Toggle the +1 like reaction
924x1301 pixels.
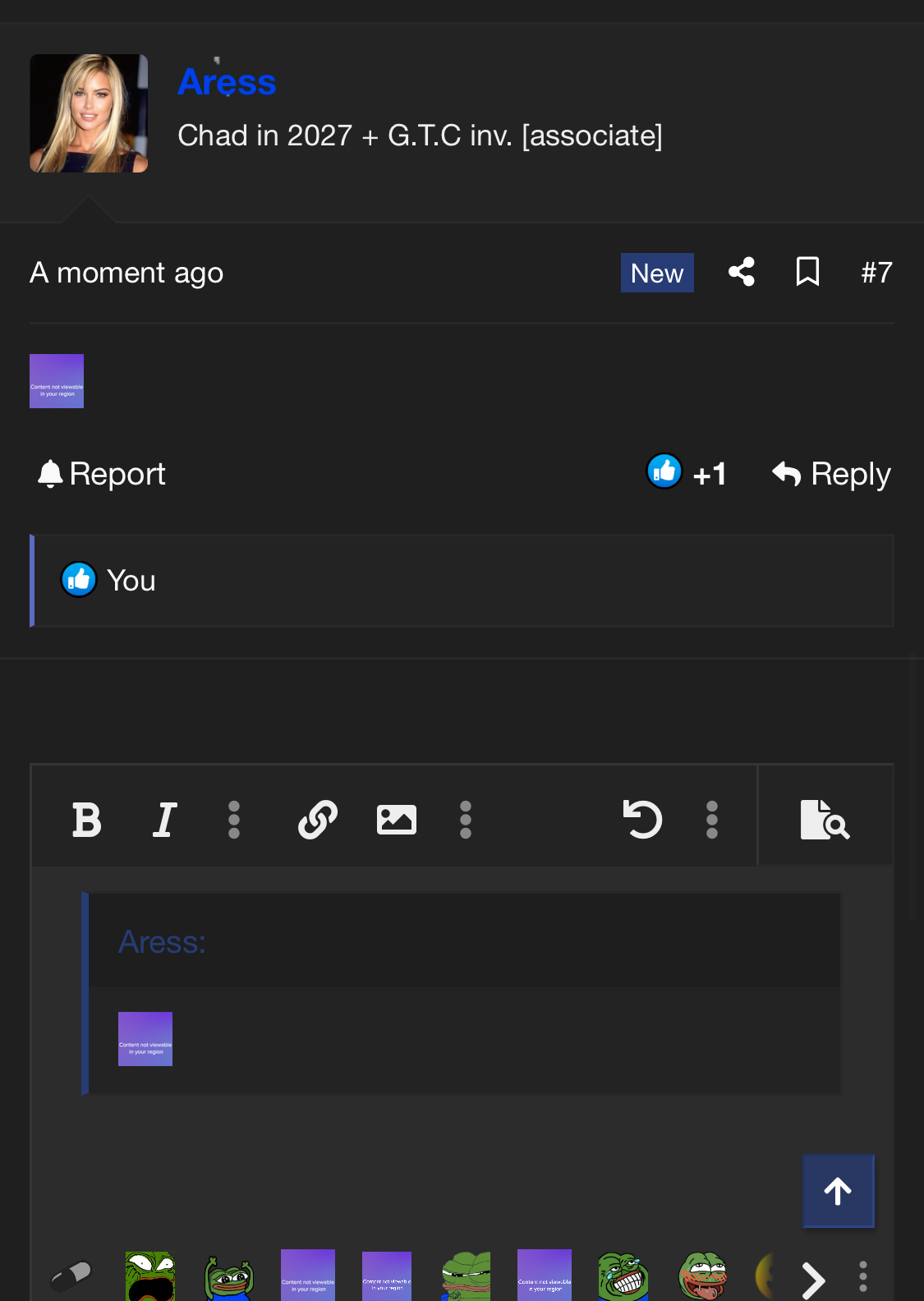tap(687, 473)
